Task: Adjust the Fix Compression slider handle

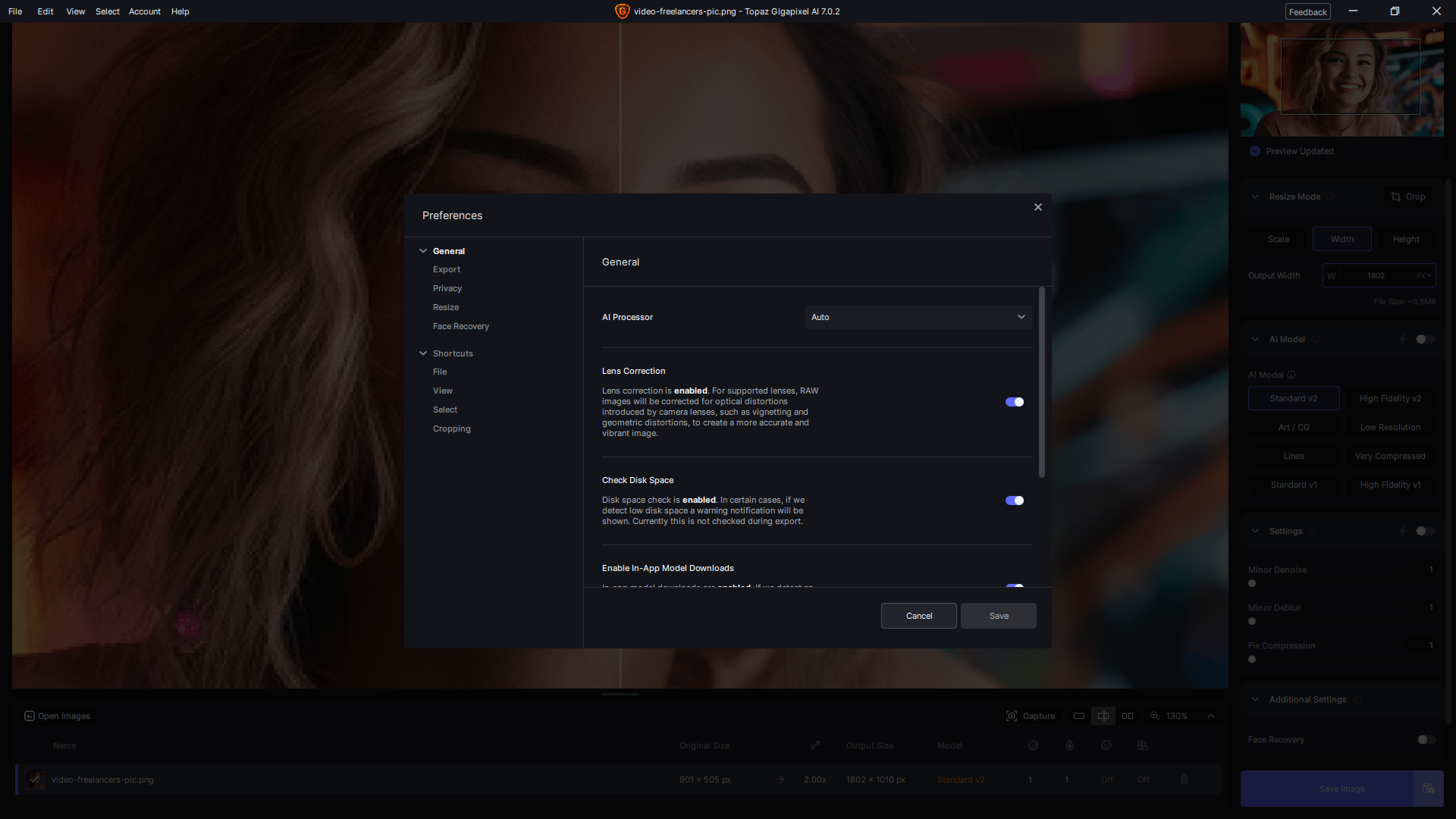Action: point(1252,659)
